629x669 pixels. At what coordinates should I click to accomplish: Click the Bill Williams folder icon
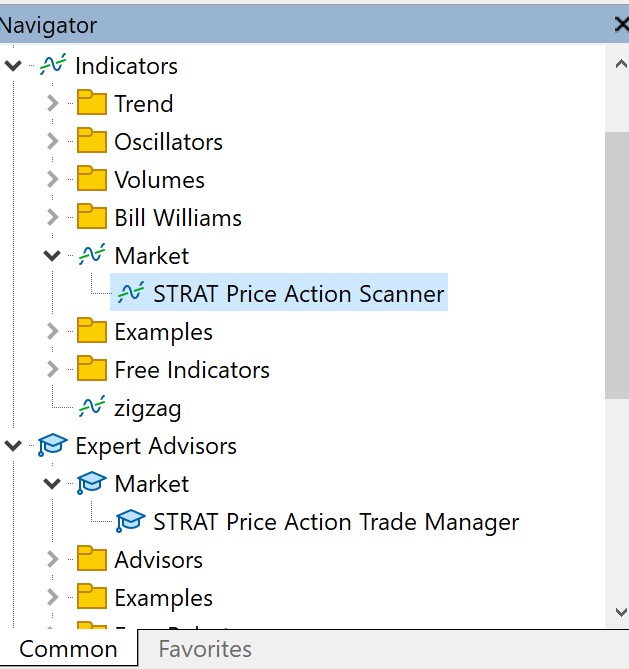tap(92, 218)
